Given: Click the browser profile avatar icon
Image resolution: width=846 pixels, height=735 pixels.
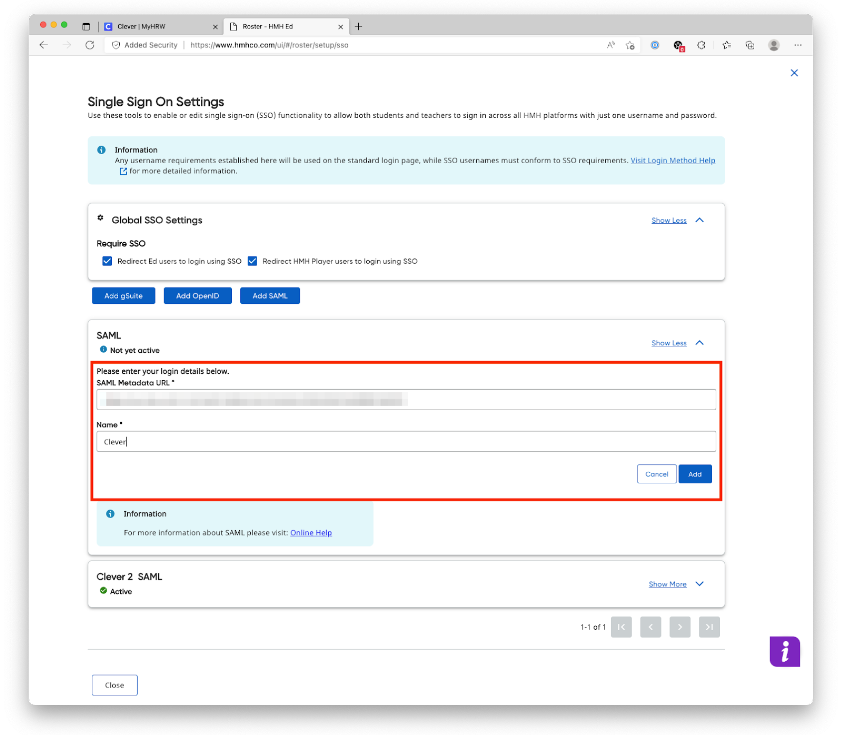Looking at the screenshot, I should pos(773,44).
